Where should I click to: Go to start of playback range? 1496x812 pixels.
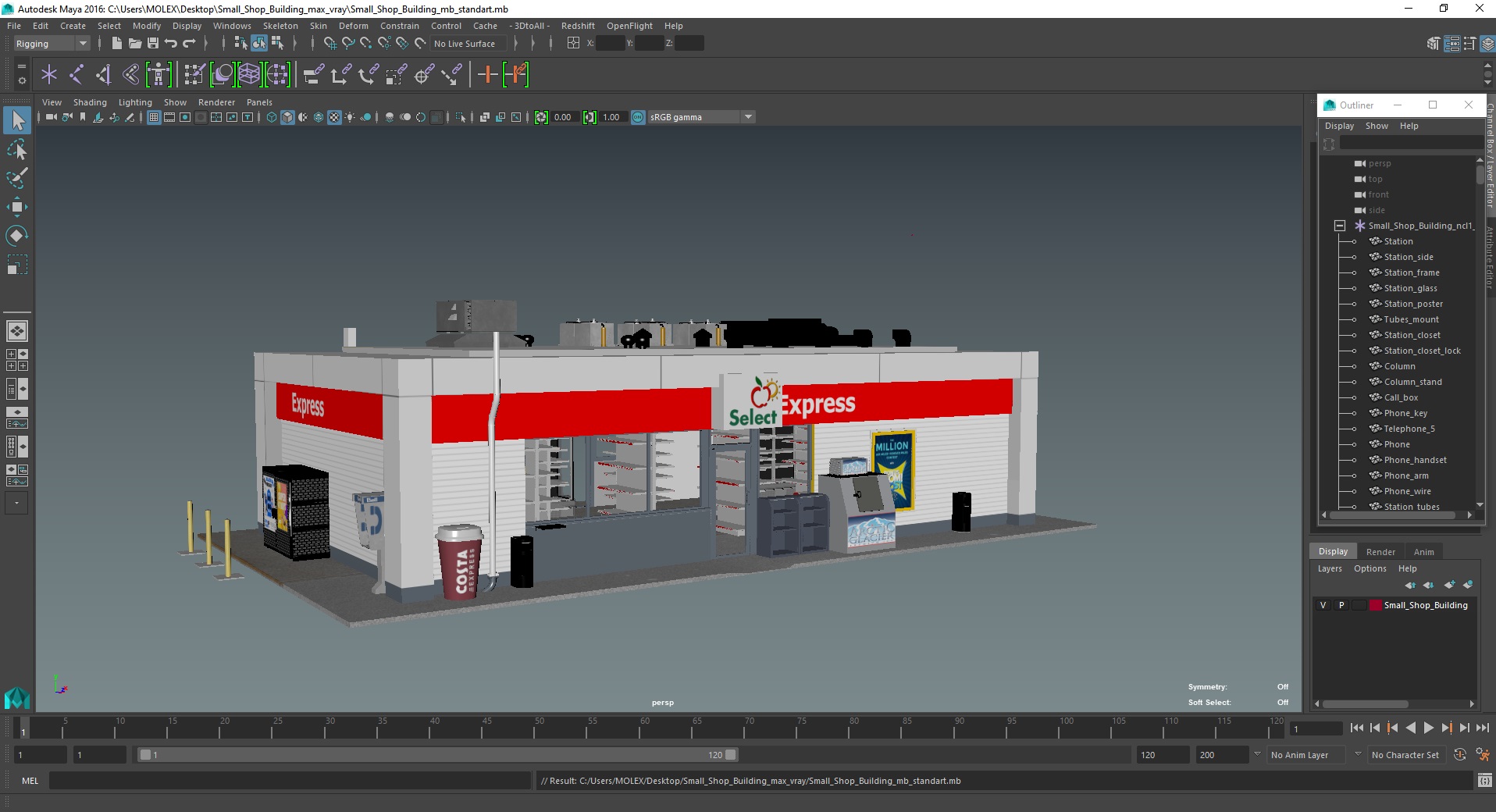point(1357,728)
